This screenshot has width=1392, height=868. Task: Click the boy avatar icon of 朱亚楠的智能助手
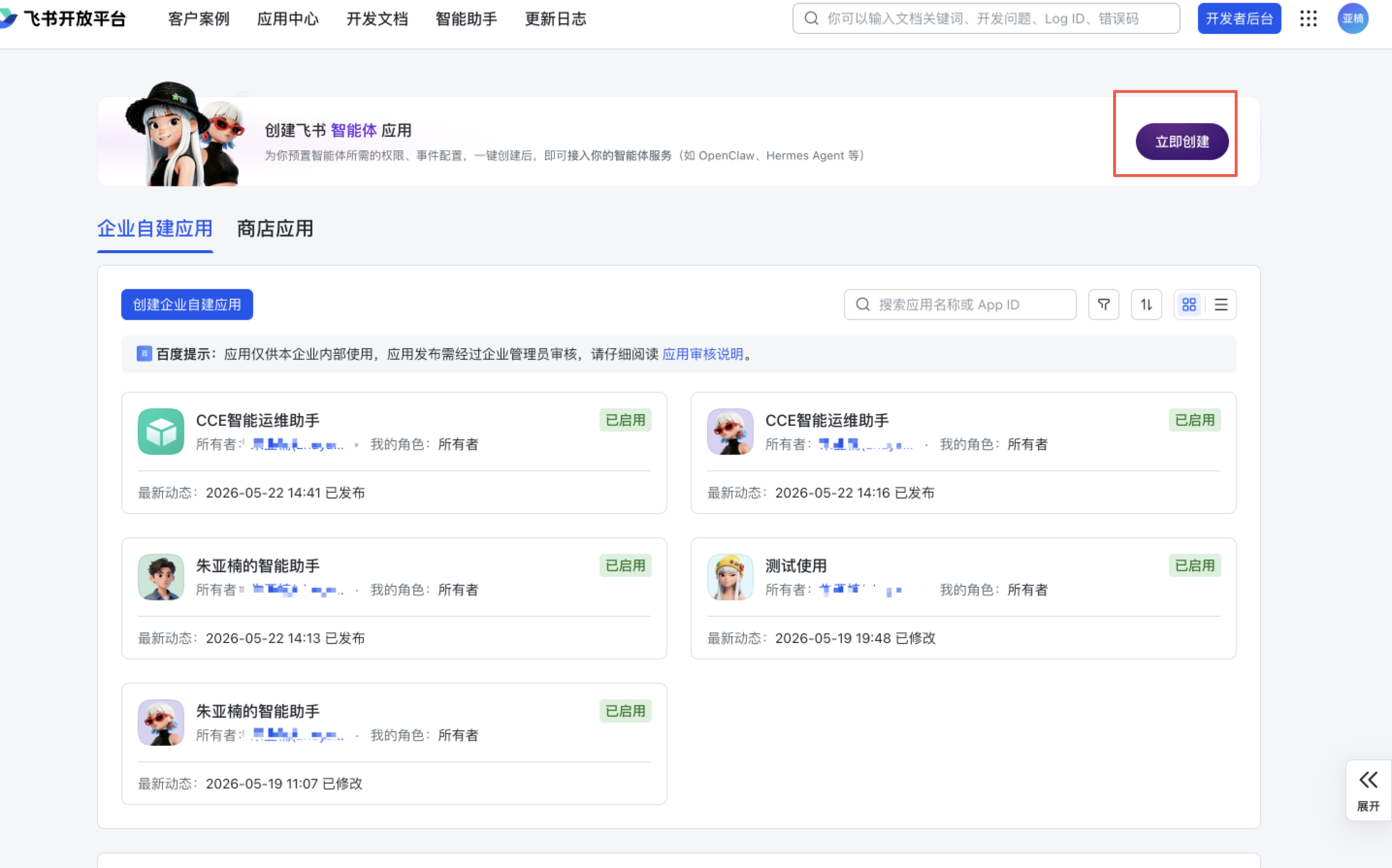(161, 577)
